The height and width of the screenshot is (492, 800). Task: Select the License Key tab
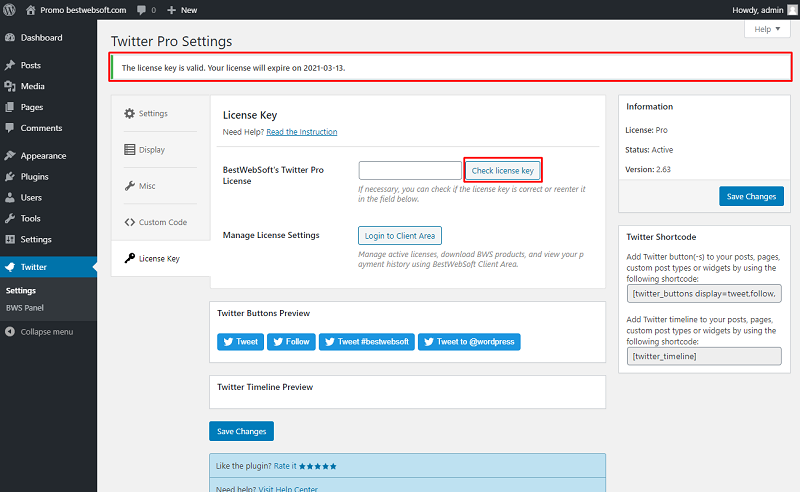coord(159,258)
